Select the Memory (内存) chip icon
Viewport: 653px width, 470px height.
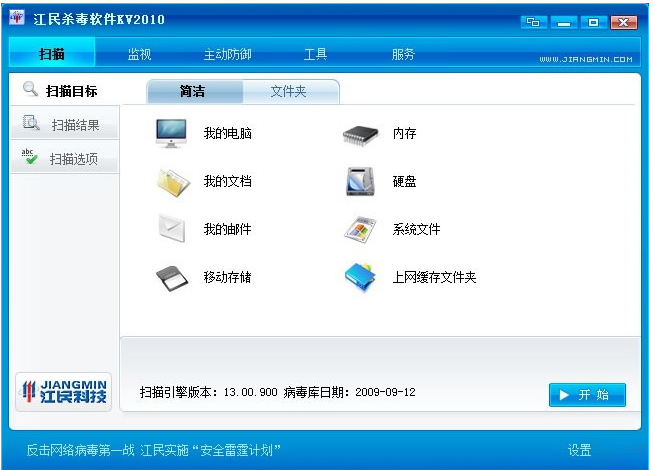pyautogui.click(x=359, y=133)
